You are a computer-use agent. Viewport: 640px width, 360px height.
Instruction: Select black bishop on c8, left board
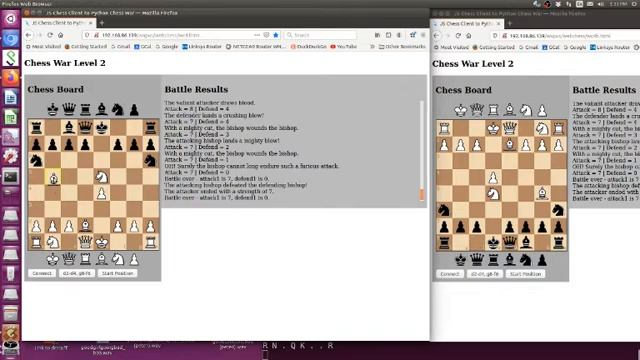(69, 128)
